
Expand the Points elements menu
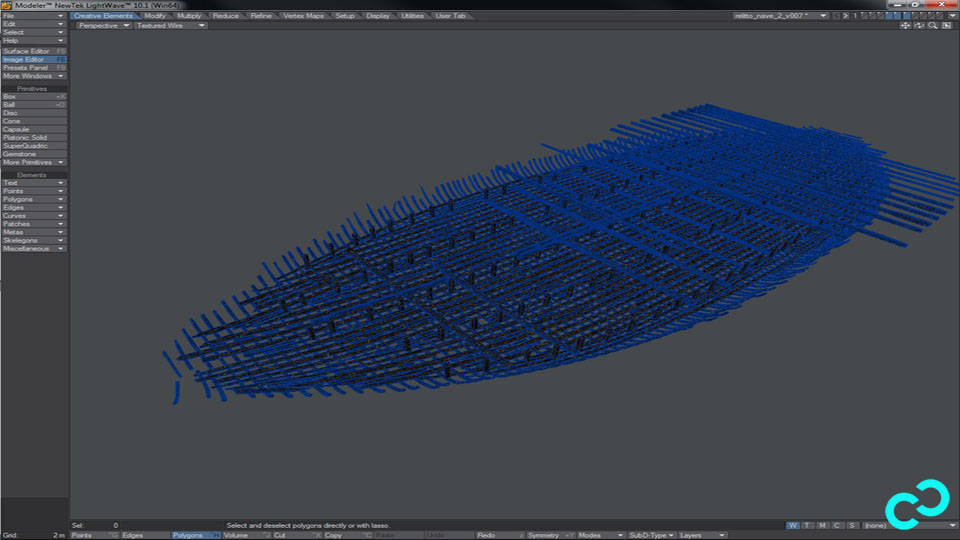tap(34, 191)
